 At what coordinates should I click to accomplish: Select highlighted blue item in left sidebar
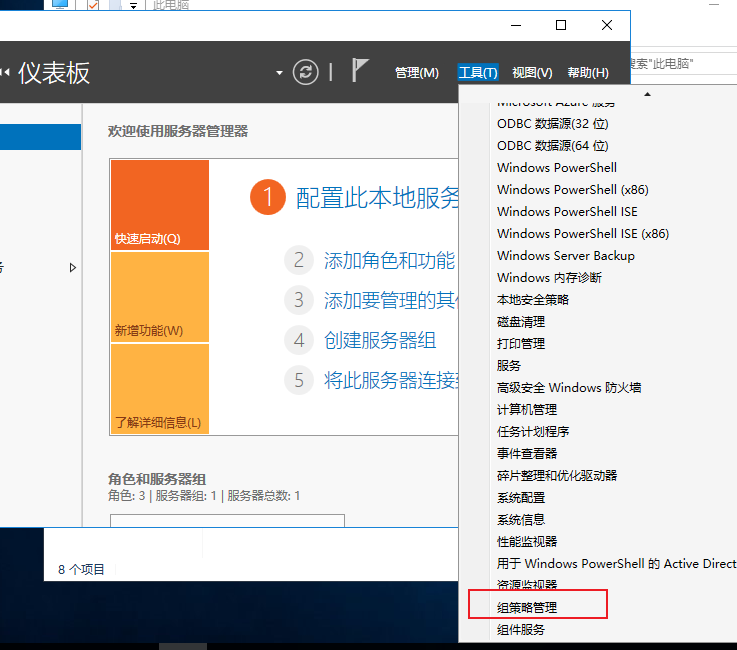(x=40, y=137)
